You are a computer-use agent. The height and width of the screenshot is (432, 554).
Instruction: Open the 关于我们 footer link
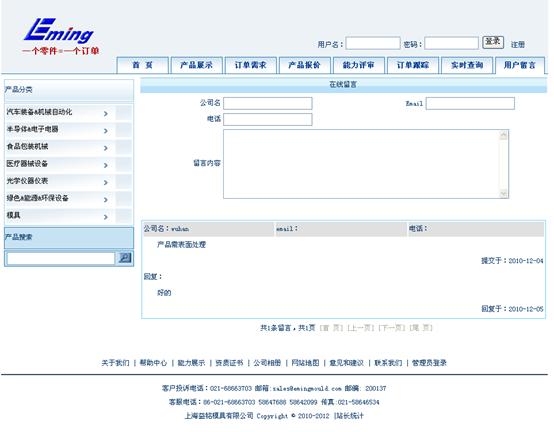[115, 363]
